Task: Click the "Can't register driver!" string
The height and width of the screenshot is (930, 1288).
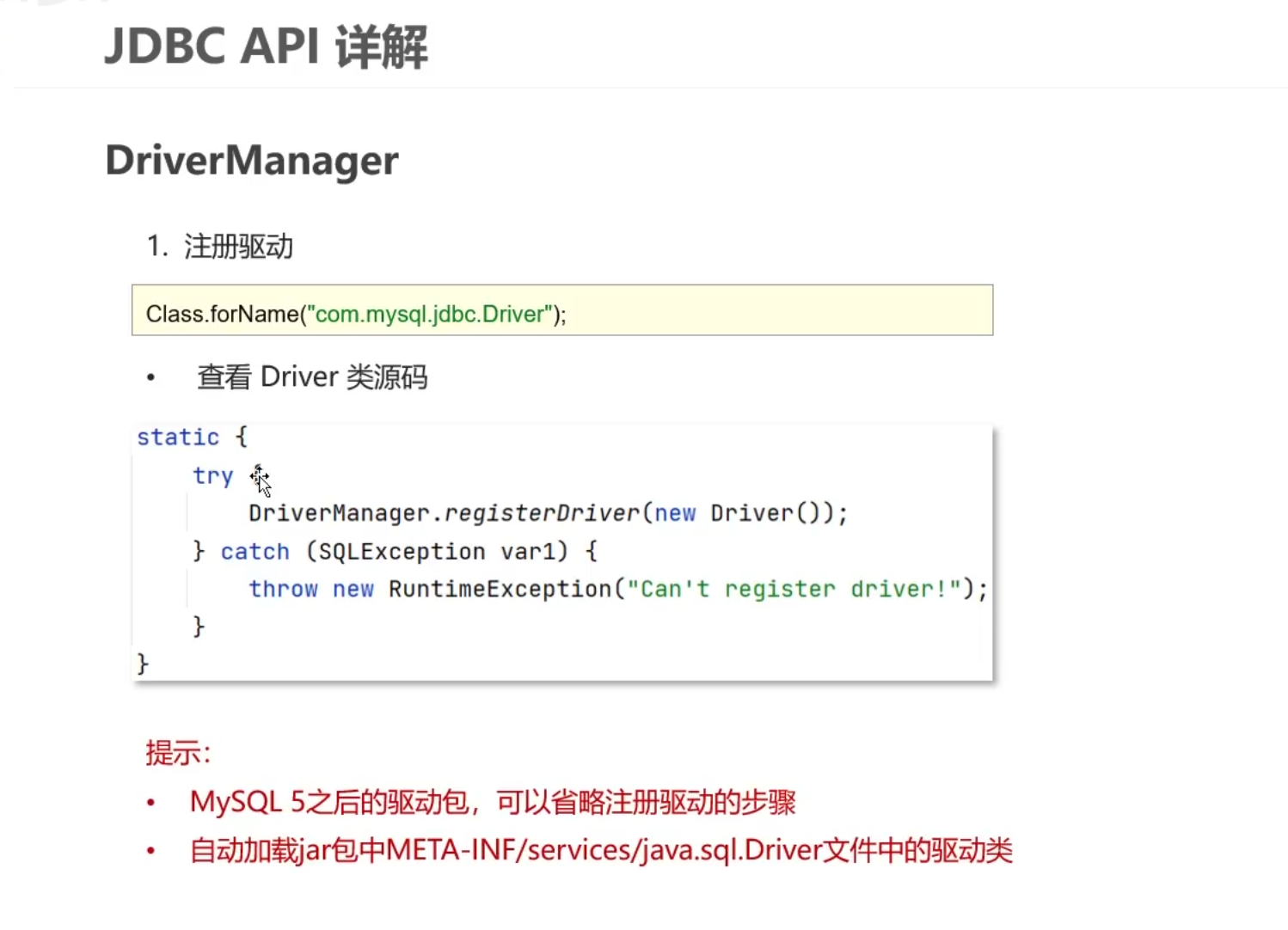Action: 794,589
